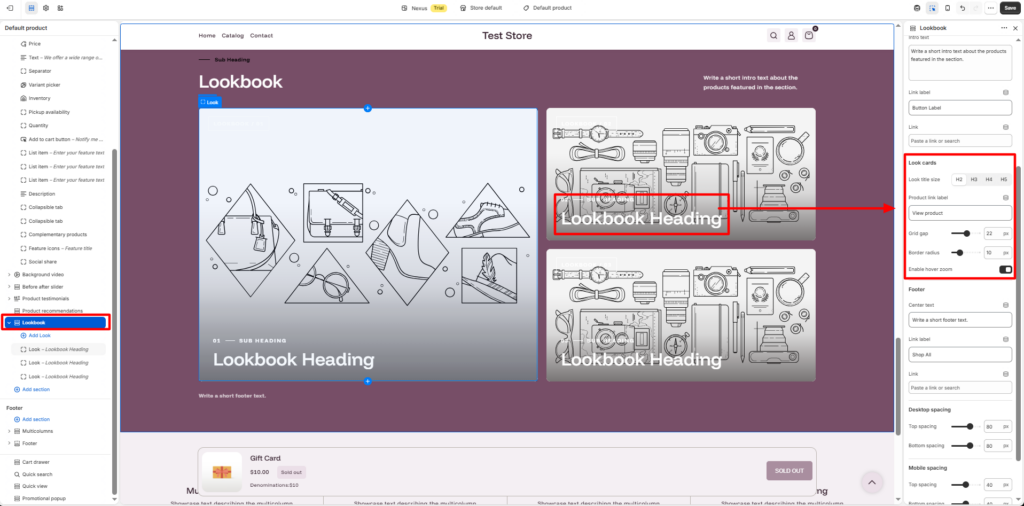Screen dimensions: 1024x506
Task: Open the view/preview icon in top-right toolbar
Action: click(917, 8)
